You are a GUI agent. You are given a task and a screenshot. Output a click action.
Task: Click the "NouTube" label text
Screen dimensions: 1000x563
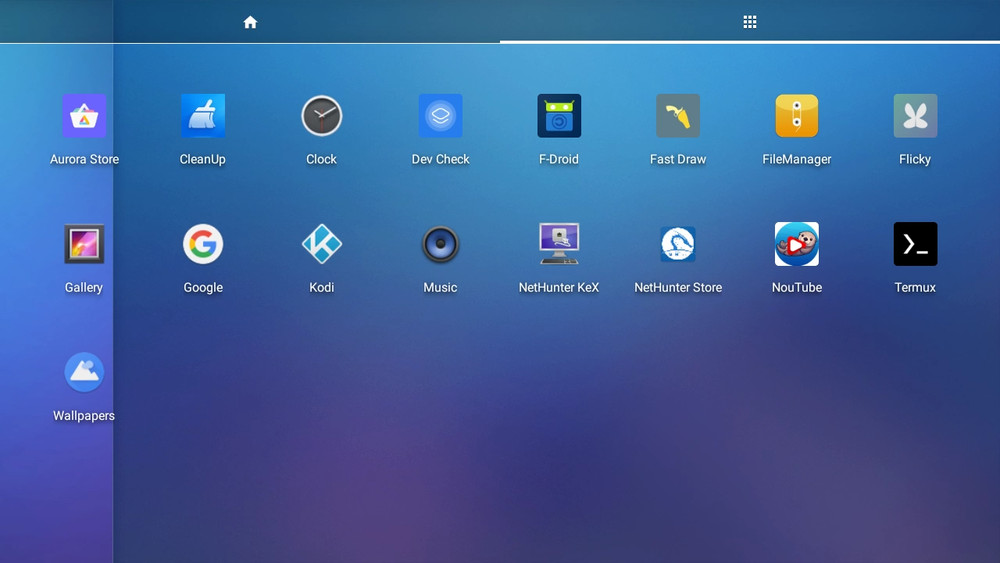797,288
